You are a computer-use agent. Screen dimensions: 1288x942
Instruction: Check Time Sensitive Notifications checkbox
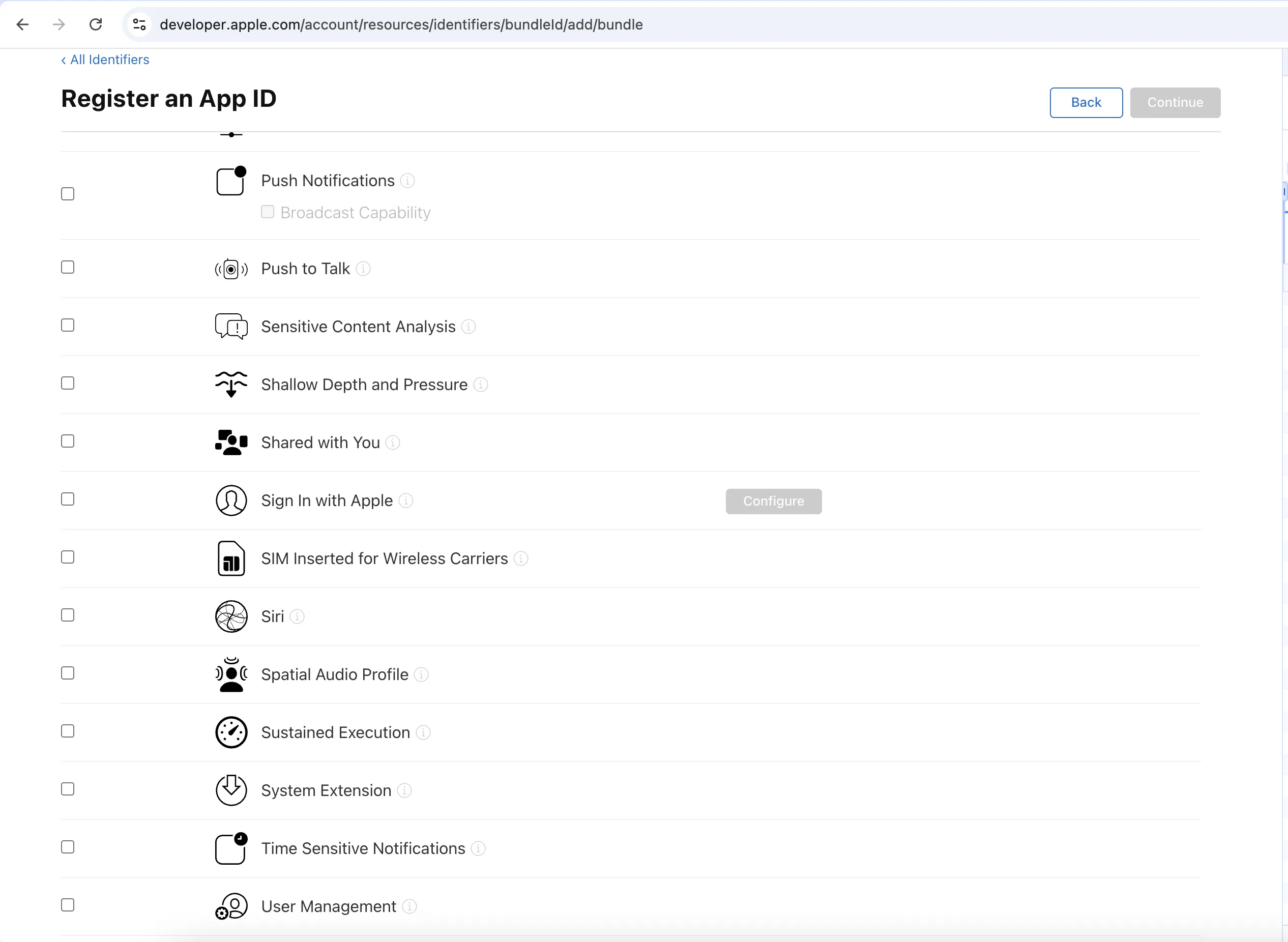click(68, 847)
